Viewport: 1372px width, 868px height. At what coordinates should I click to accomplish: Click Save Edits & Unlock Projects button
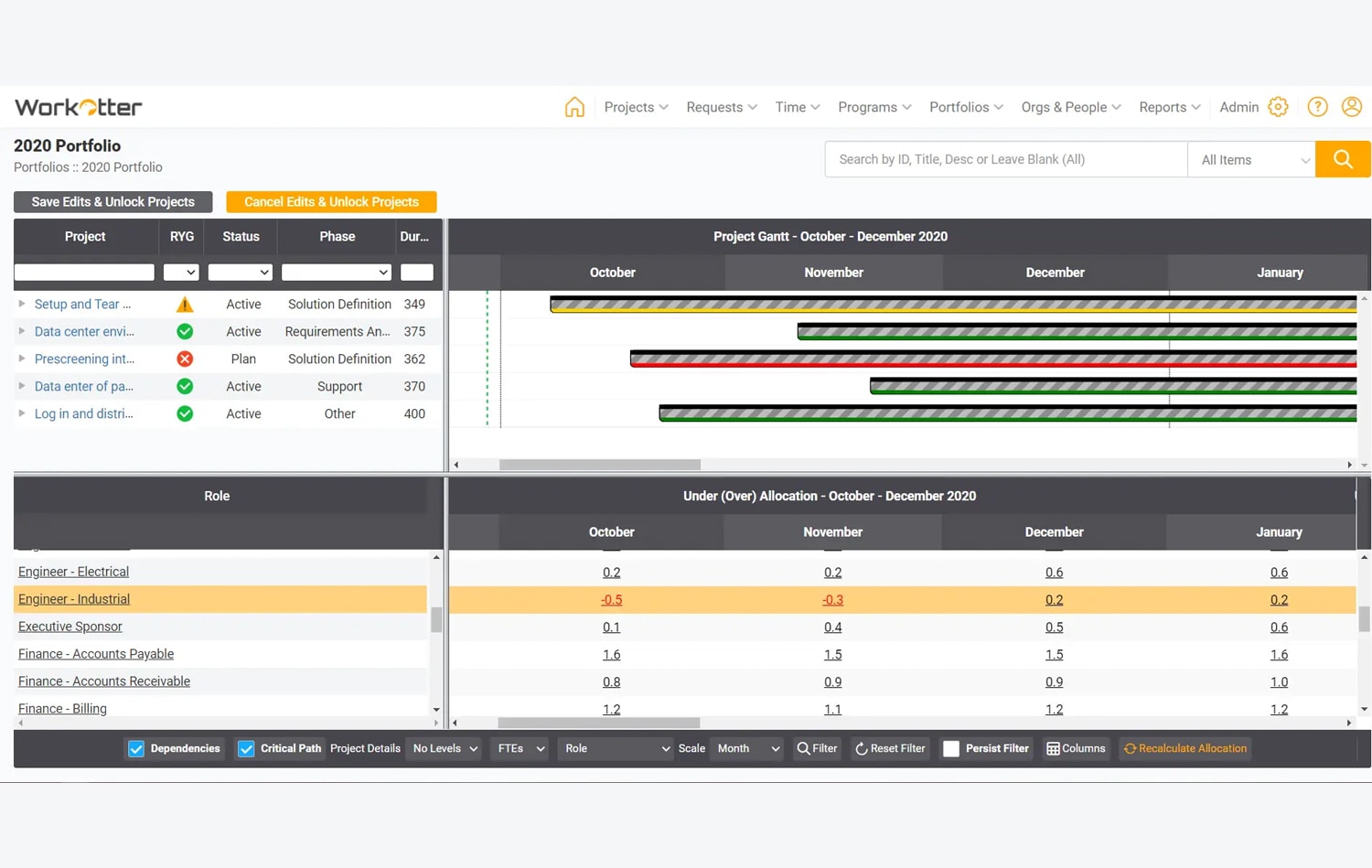pyautogui.click(x=113, y=201)
